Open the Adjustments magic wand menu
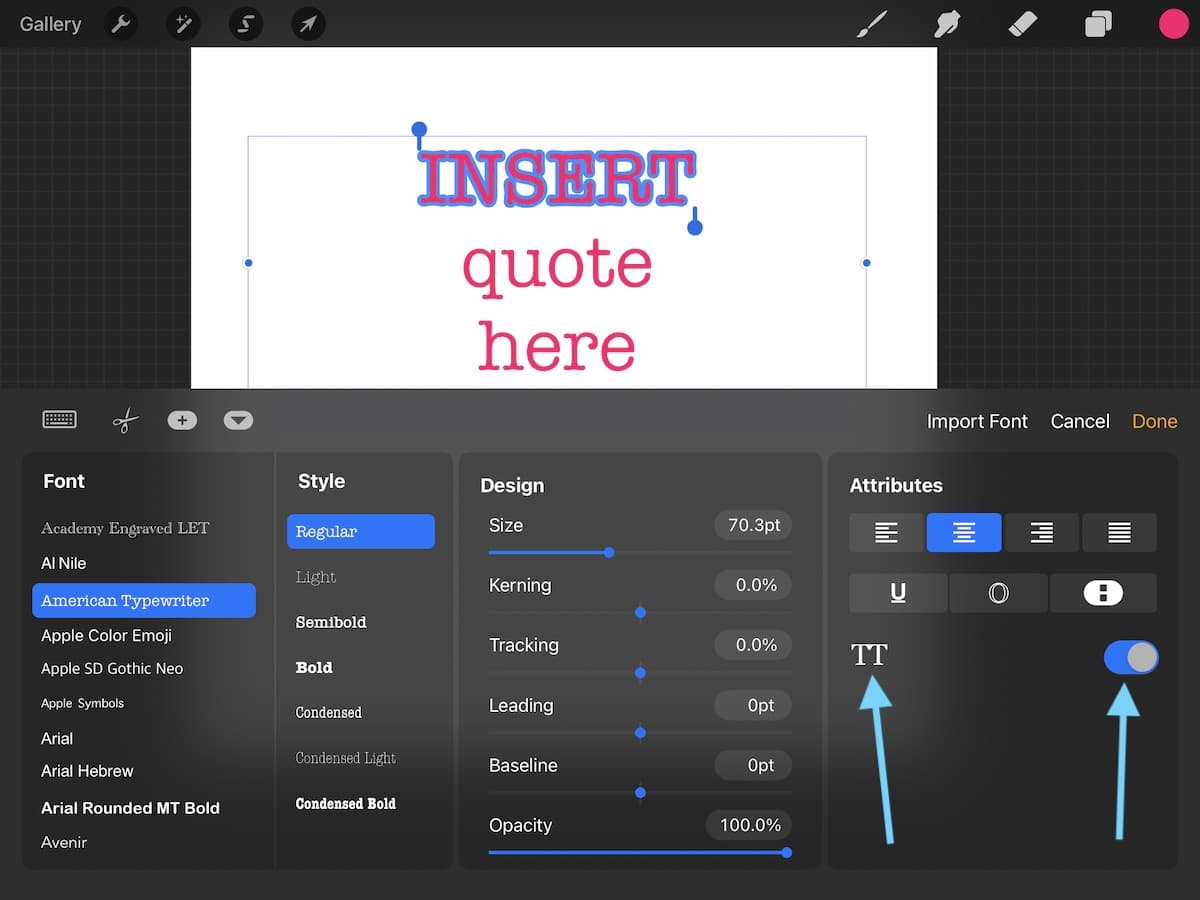This screenshot has height=900, width=1200. (x=183, y=24)
